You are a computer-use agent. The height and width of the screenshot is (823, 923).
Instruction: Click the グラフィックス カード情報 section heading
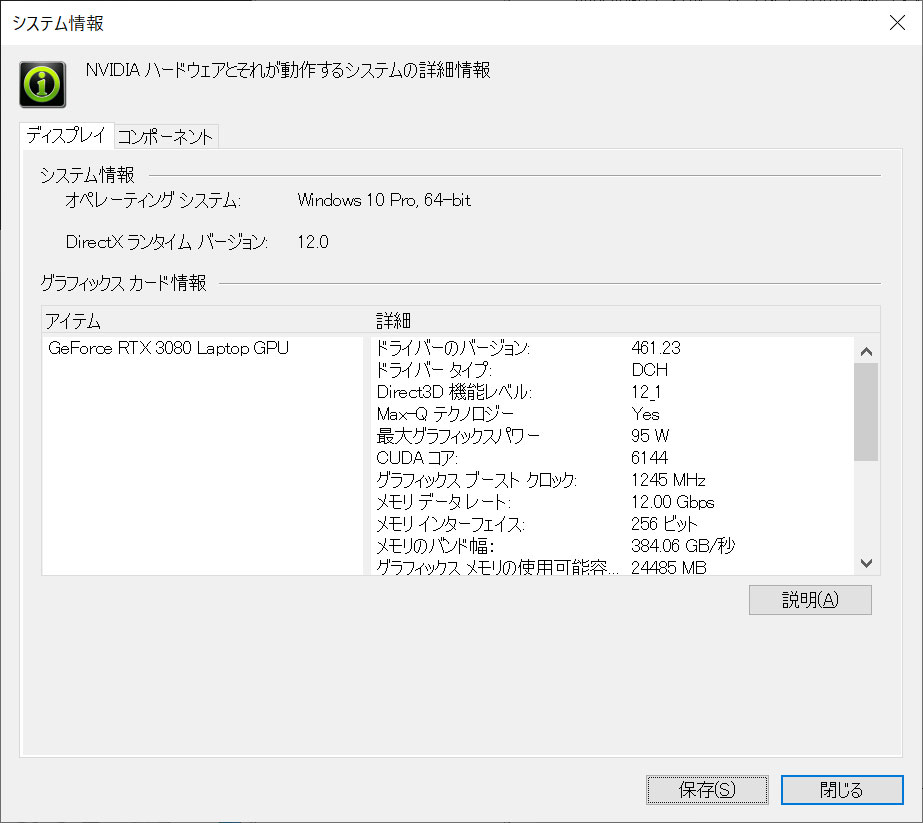[123, 283]
